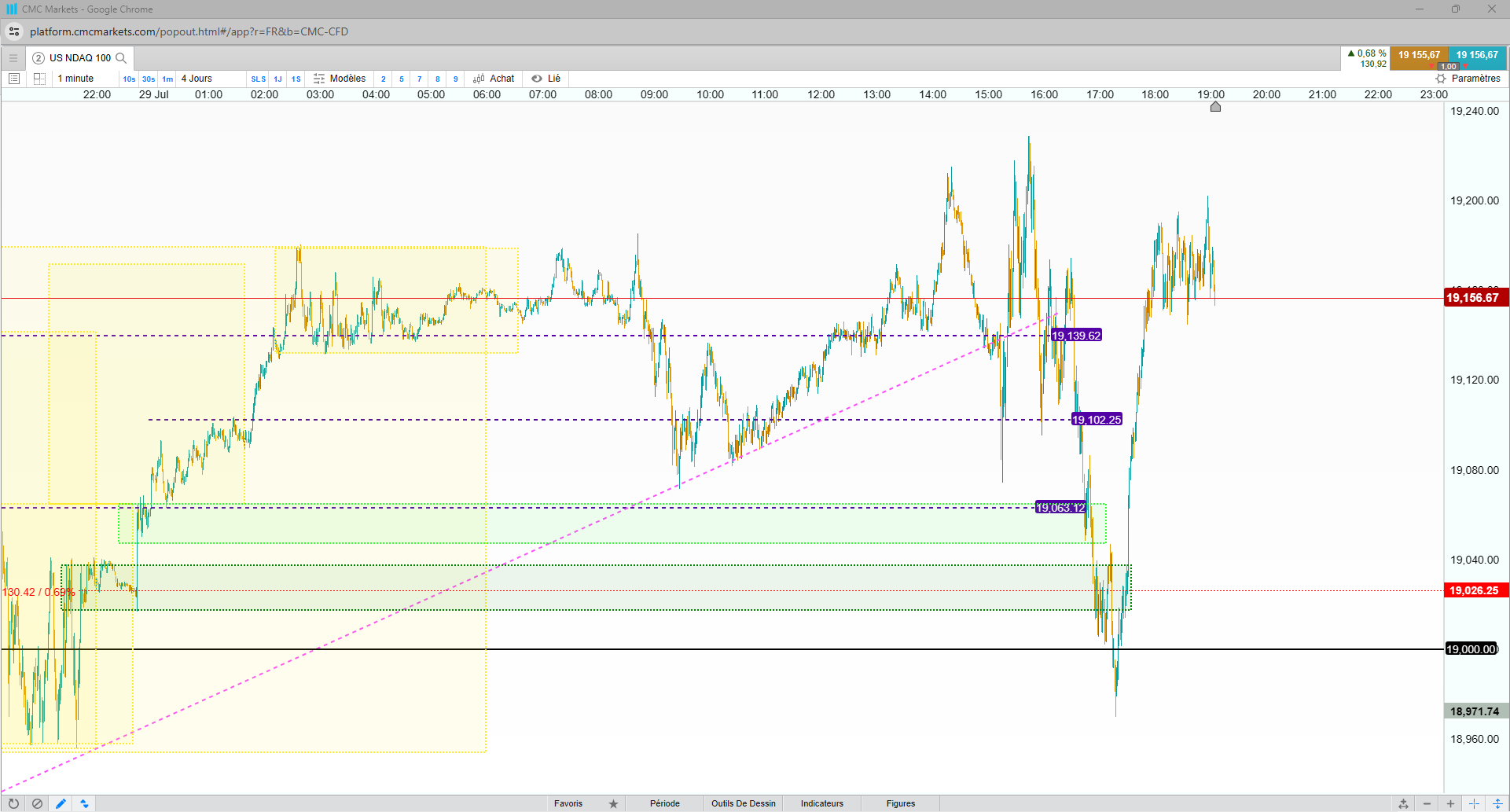The image size is (1510, 812).
Task: Open the chart list panel icon
Action: click(x=13, y=79)
